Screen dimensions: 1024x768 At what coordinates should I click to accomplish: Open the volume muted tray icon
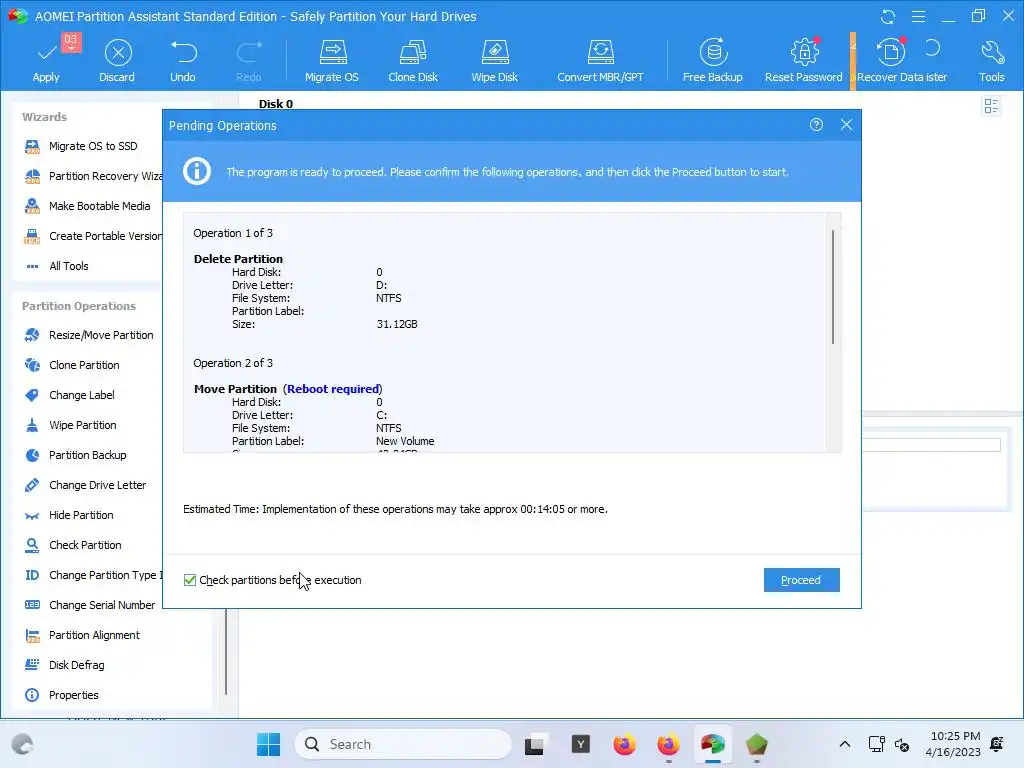(902, 744)
